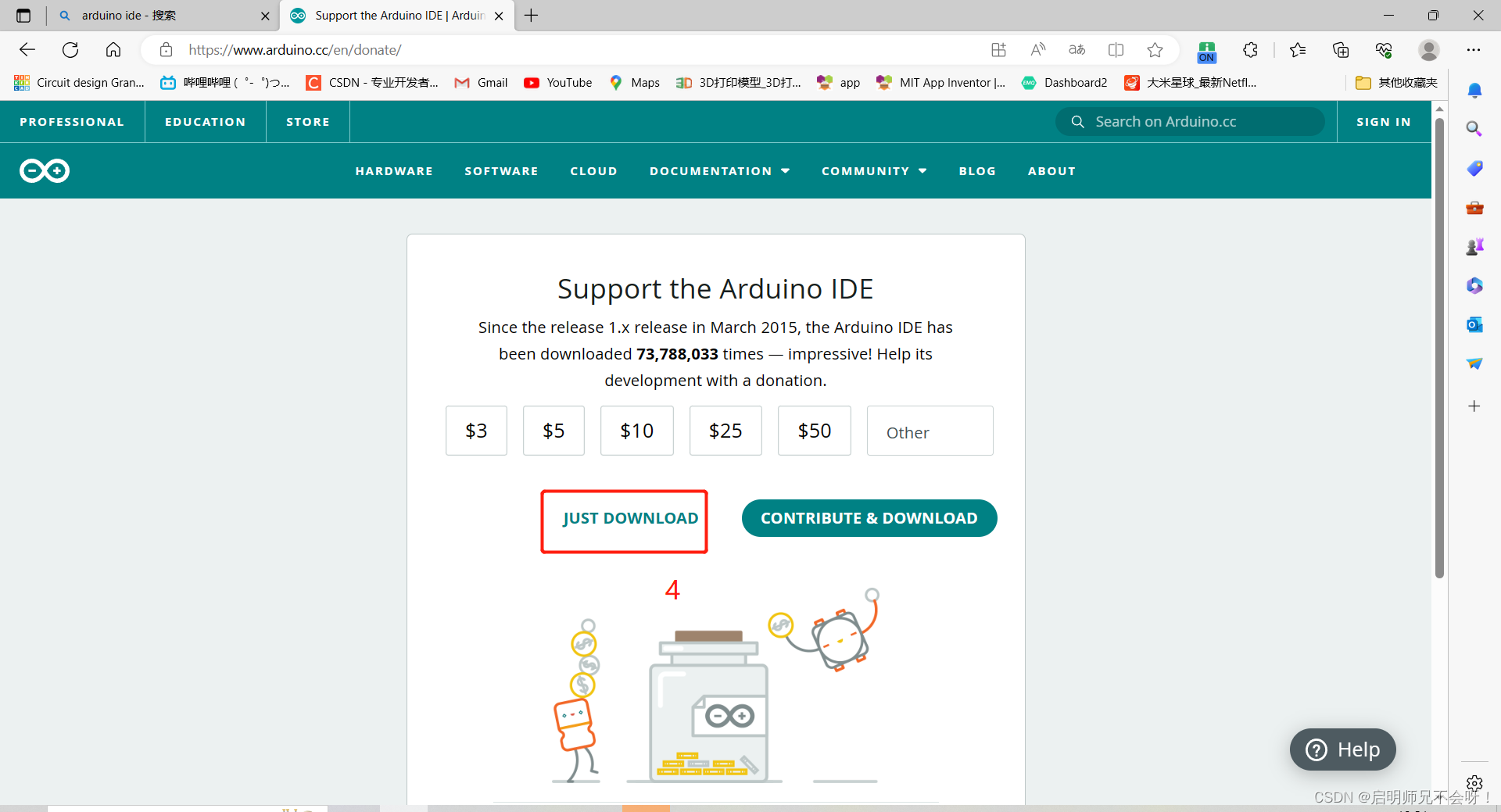The image size is (1501, 812).
Task: Add this page to favorites star
Action: click(x=1155, y=50)
